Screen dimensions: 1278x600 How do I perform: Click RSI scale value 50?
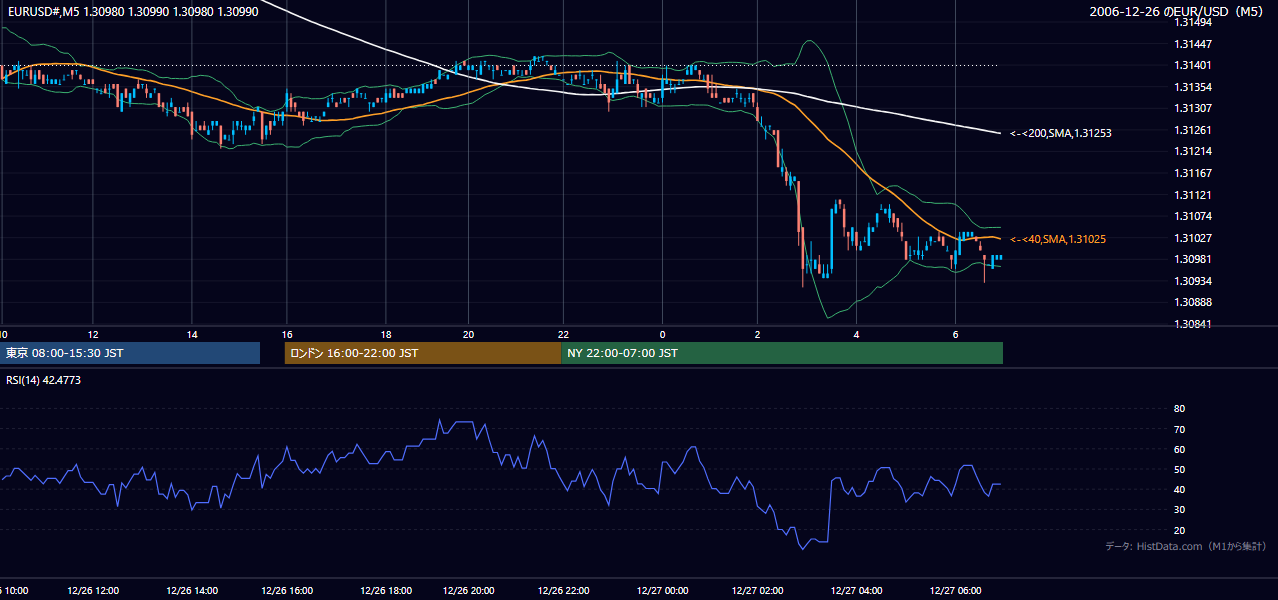click(1179, 469)
